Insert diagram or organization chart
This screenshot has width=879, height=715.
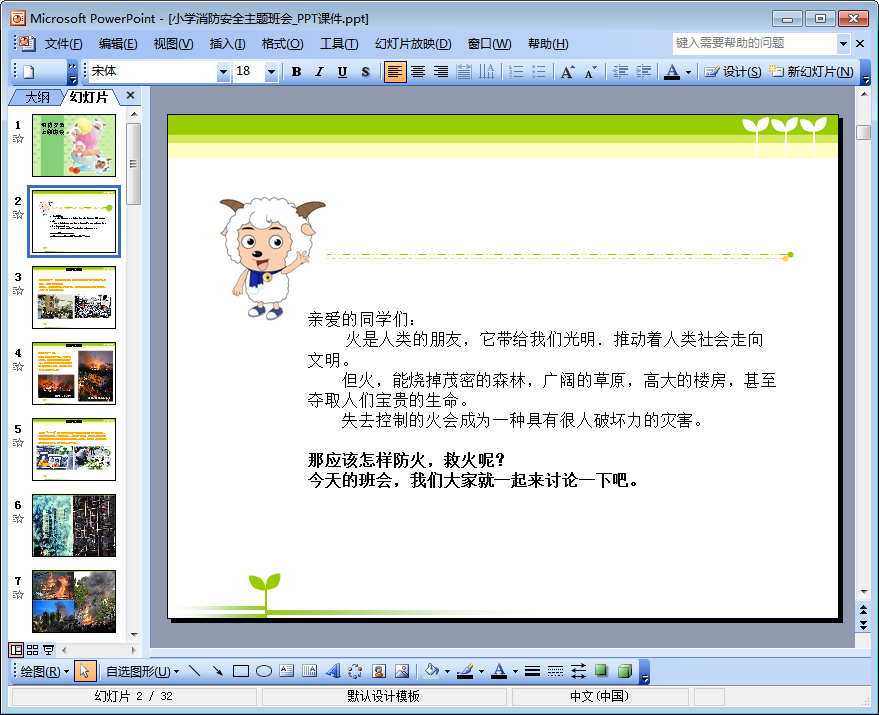355,671
